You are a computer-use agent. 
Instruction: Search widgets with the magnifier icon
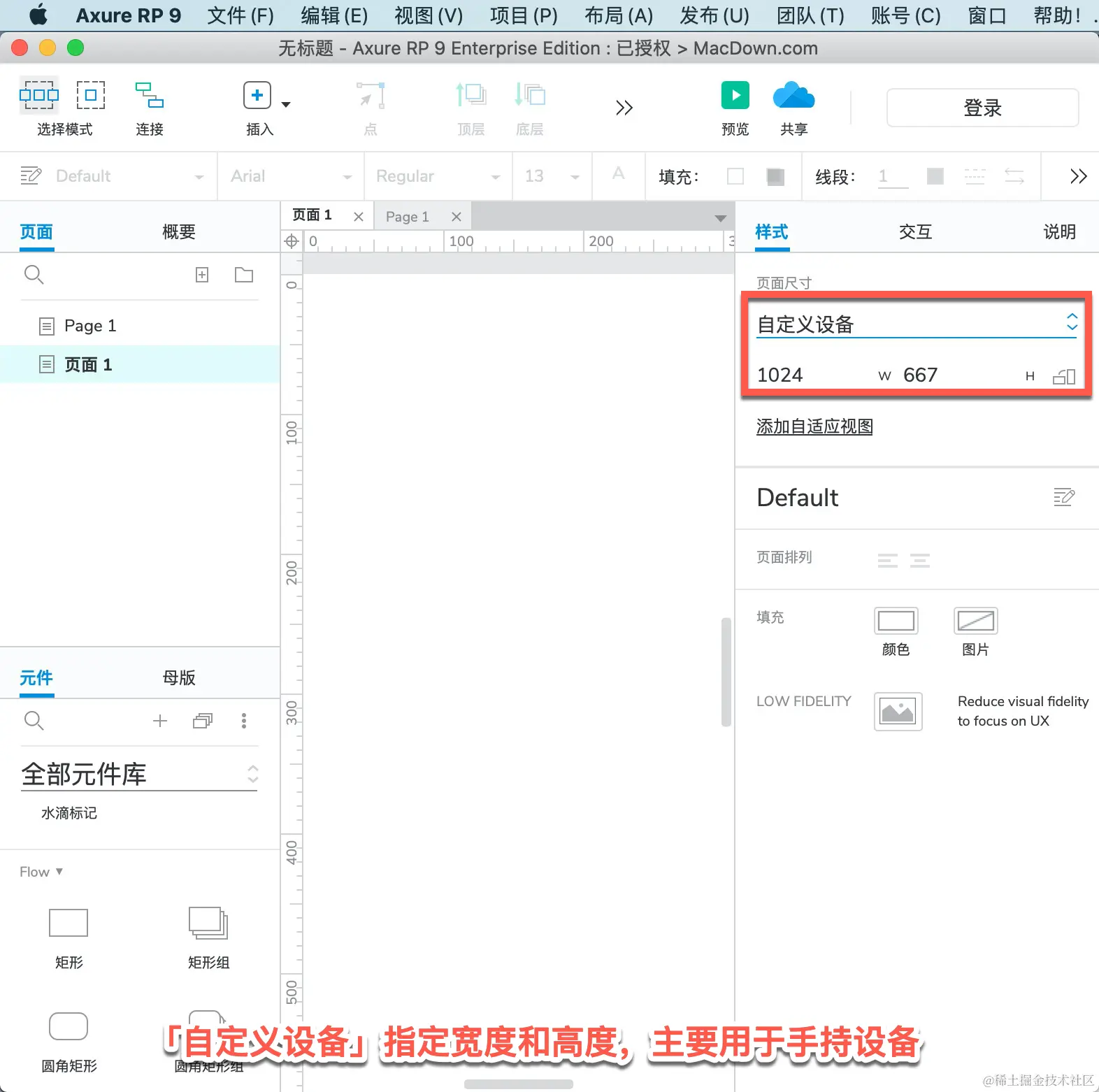[34, 720]
